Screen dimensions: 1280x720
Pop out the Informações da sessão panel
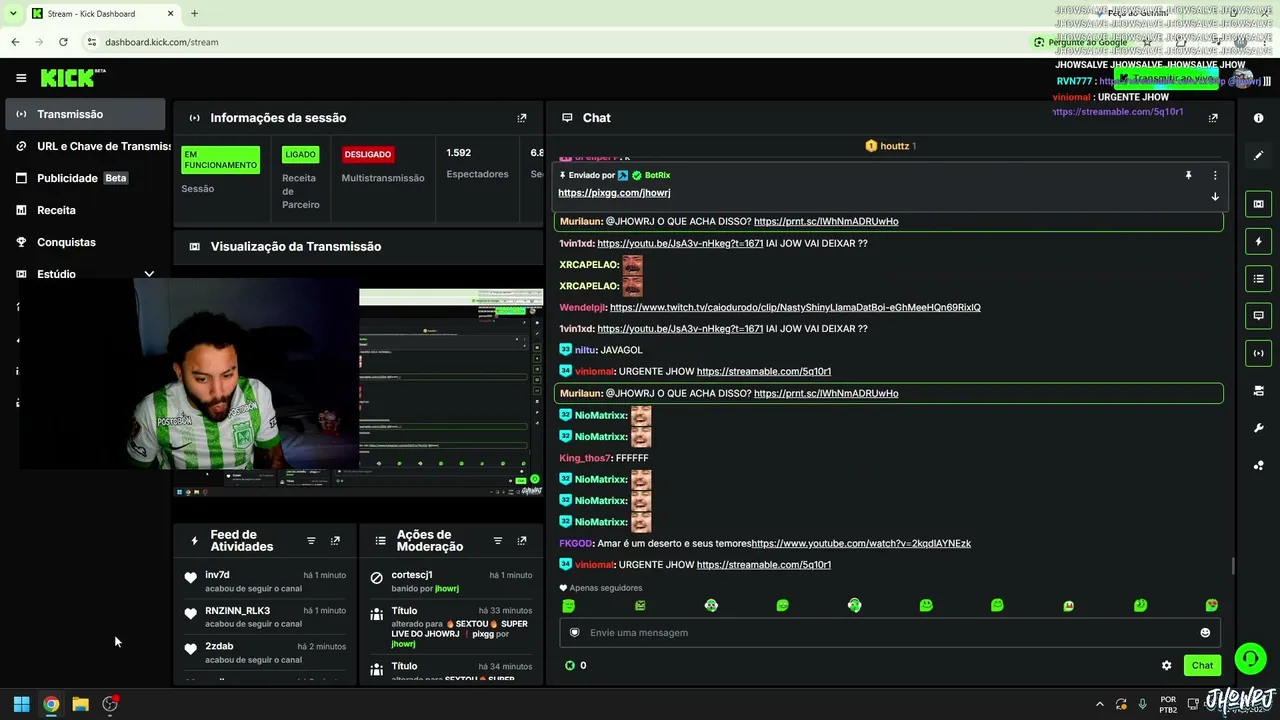521,118
